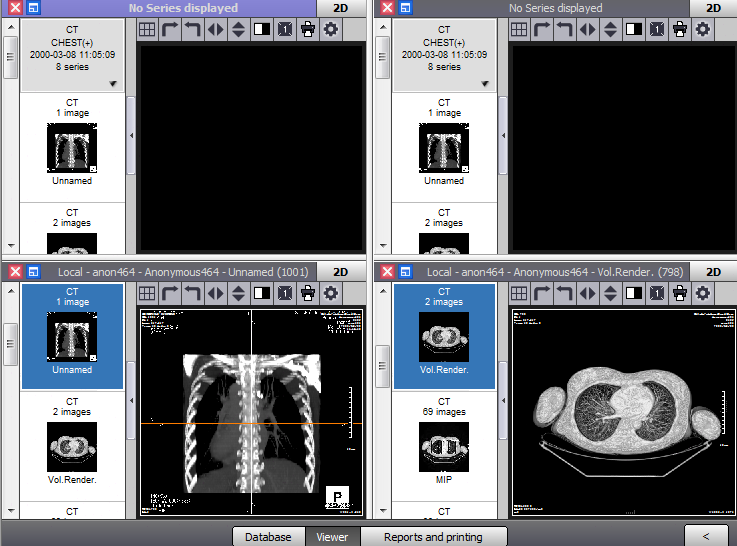The height and width of the screenshot is (546, 737).
Task: Close the top-left empty viewer panel
Action: pos(16,8)
